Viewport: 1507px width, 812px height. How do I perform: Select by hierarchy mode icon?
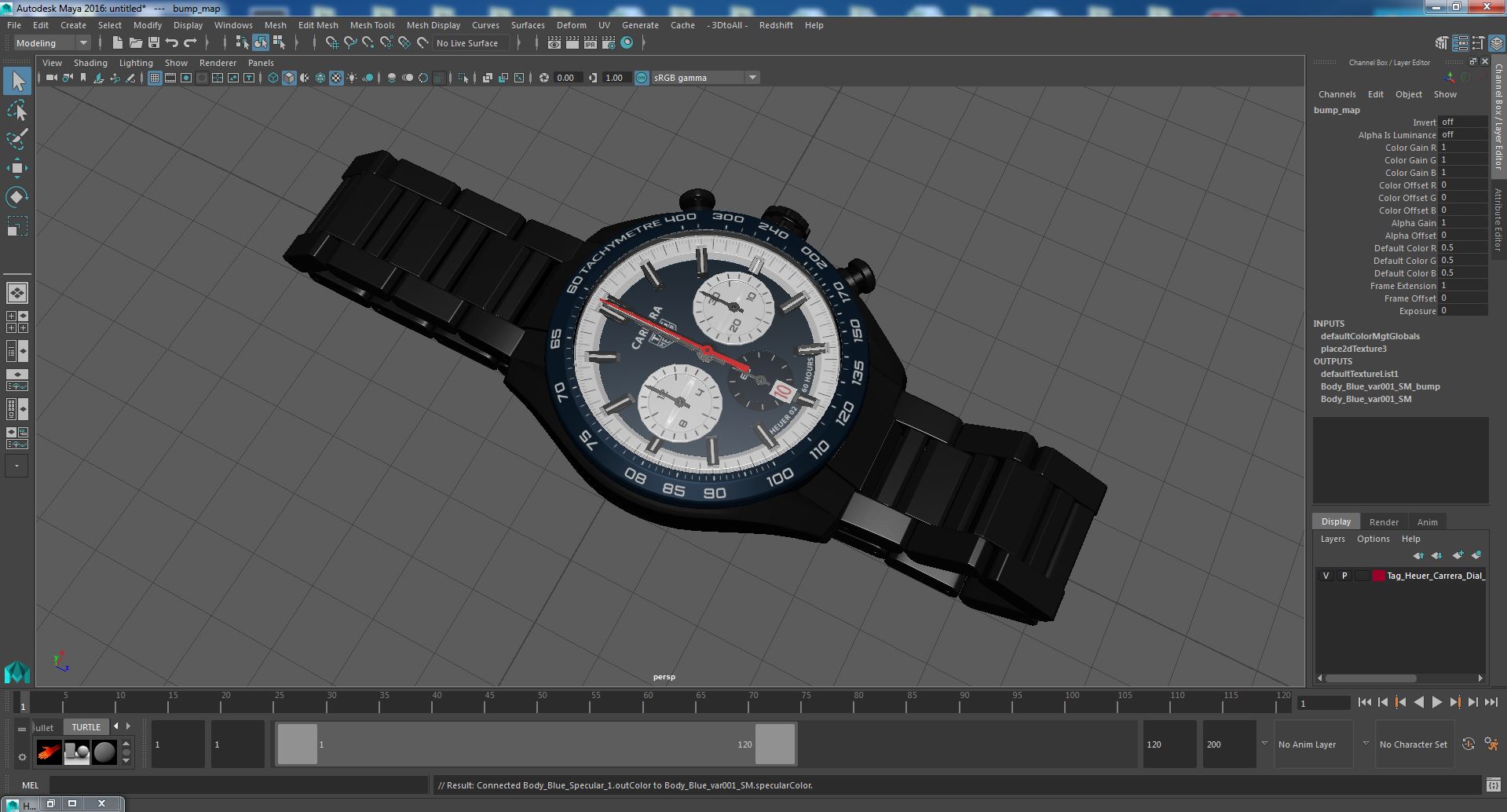point(242,43)
